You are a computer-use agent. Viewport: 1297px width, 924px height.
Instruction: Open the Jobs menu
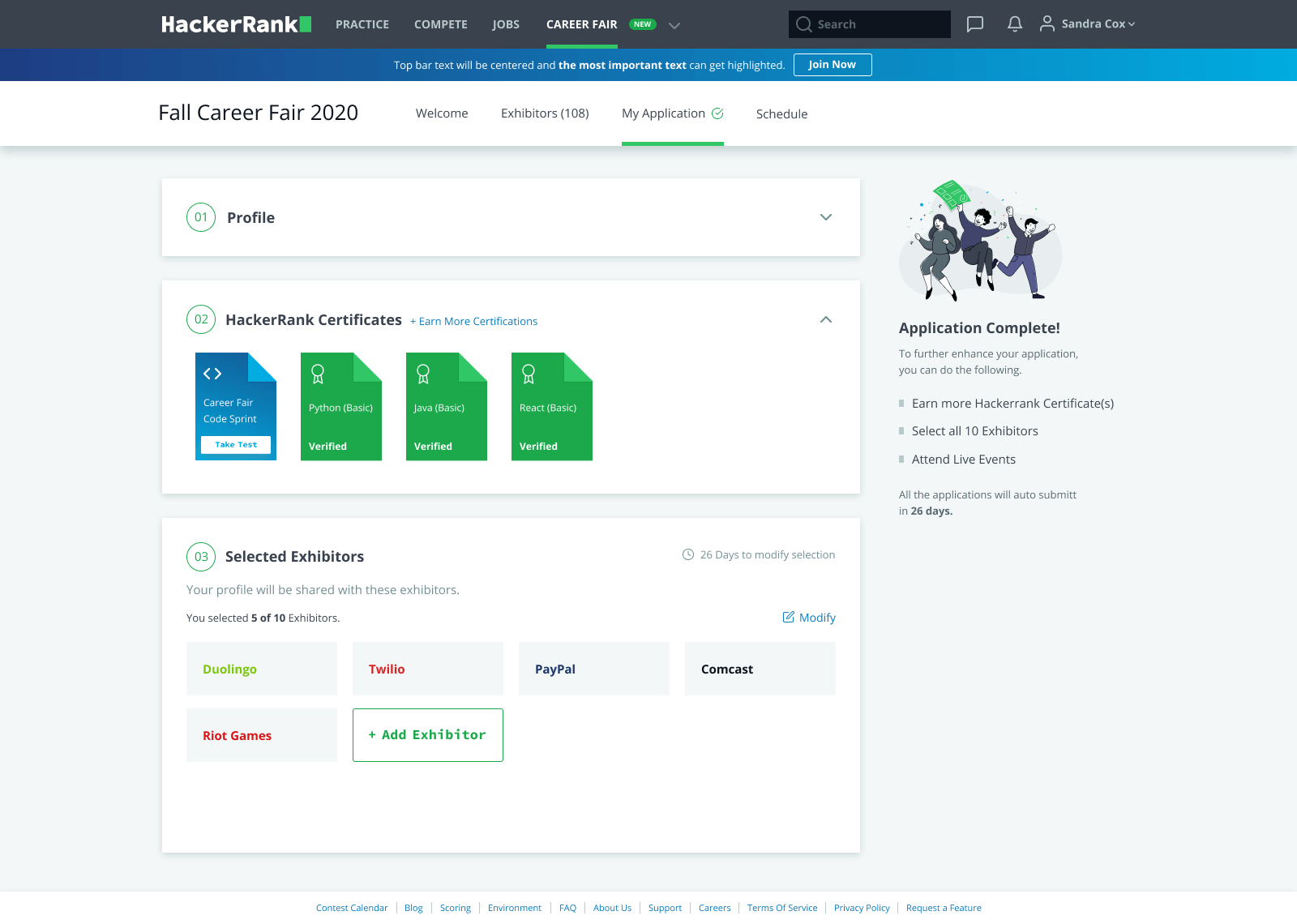coord(506,24)
